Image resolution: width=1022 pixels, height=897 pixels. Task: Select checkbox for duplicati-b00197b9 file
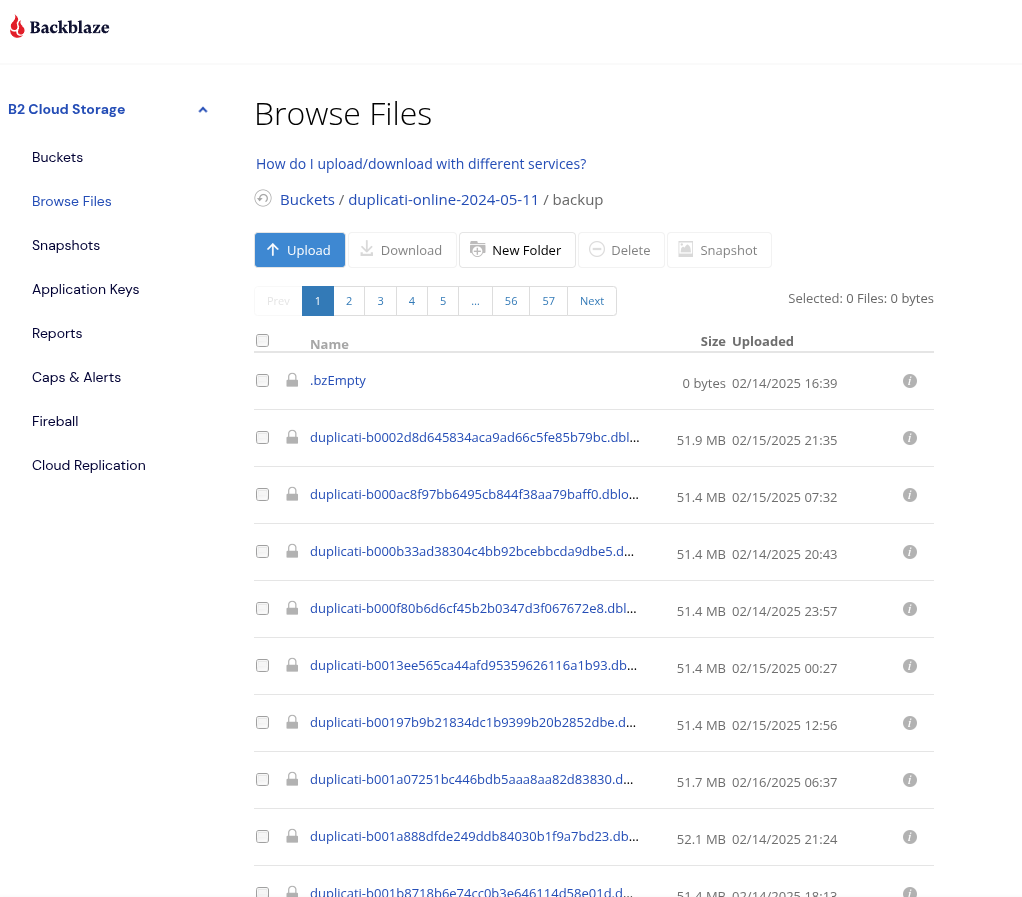(x=263, y=723)
